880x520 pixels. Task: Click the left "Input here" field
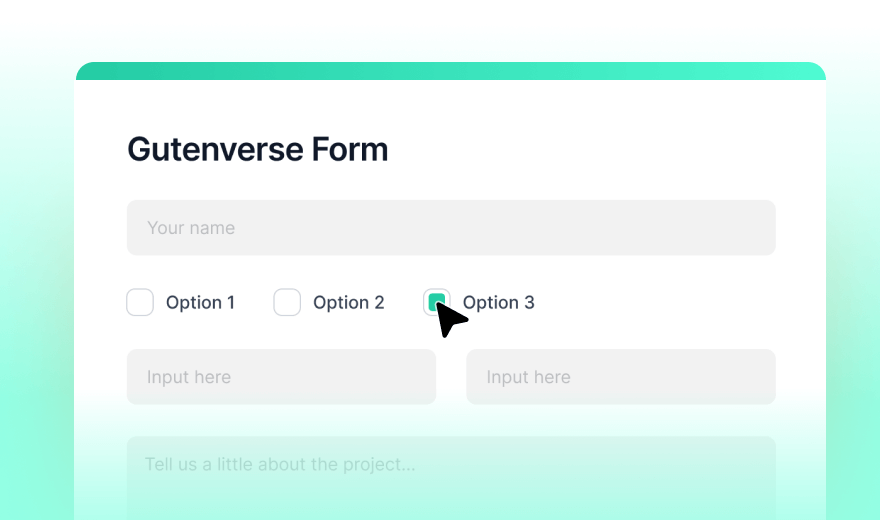point(281,377)
